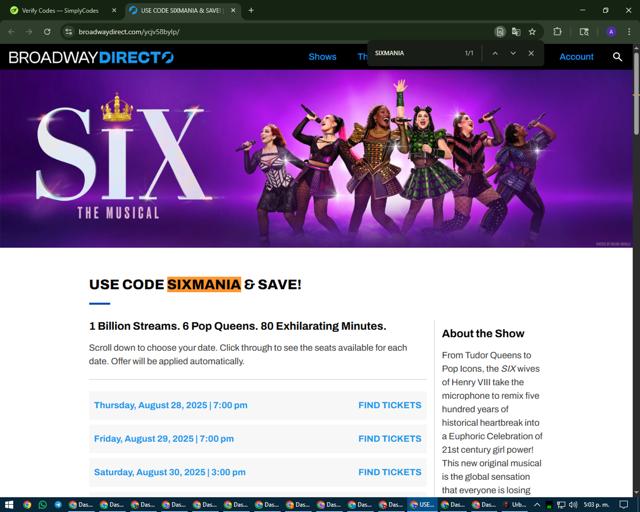
Task: Open the Shows navigation menu
Action: click(322, 57)
